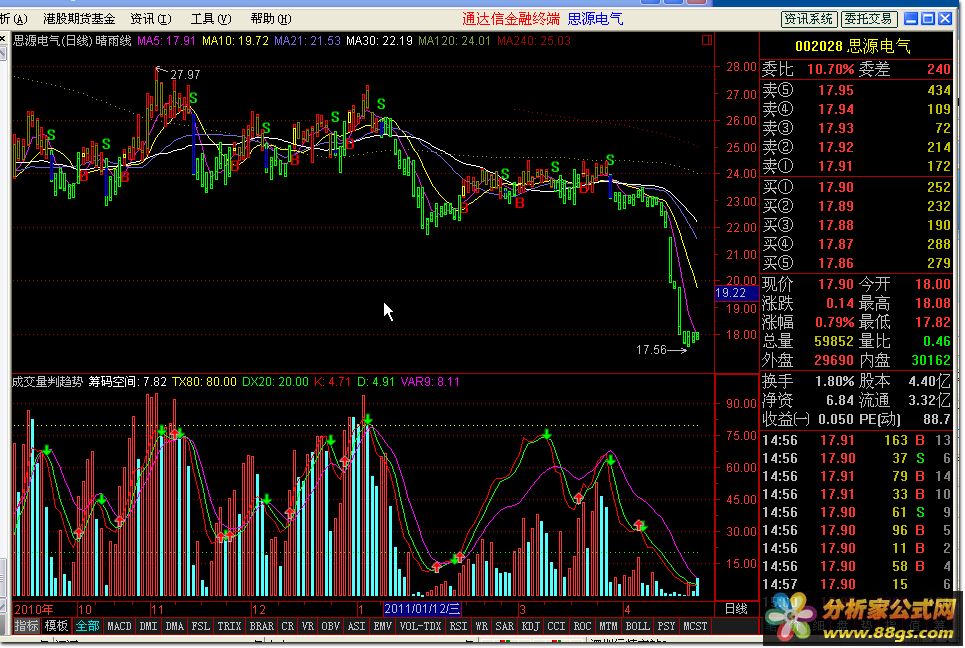Switch to the OBV indicator tab

(330, 626)
